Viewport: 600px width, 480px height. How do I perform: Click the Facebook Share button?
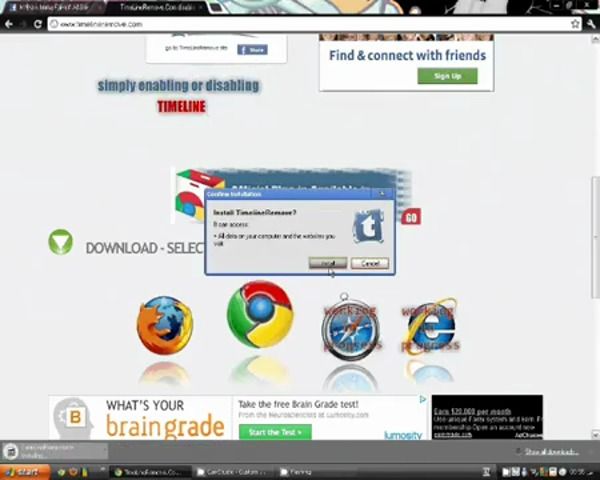coord(252,50)
